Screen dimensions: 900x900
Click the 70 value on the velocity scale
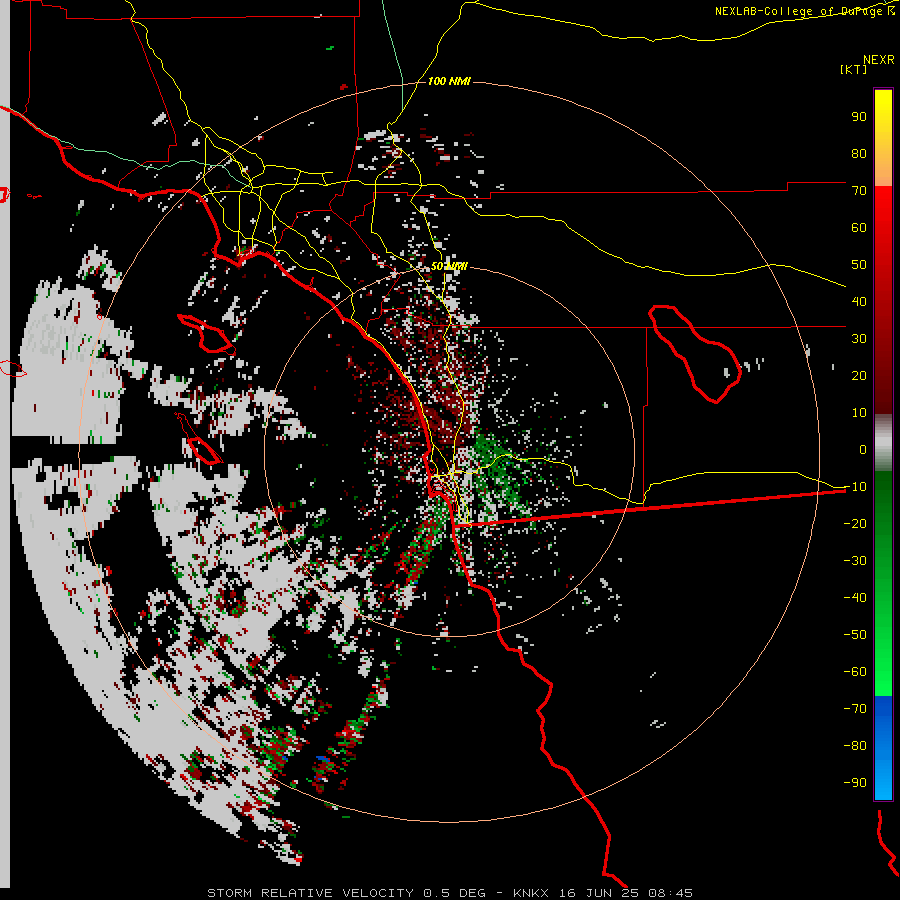coord(859,191)
